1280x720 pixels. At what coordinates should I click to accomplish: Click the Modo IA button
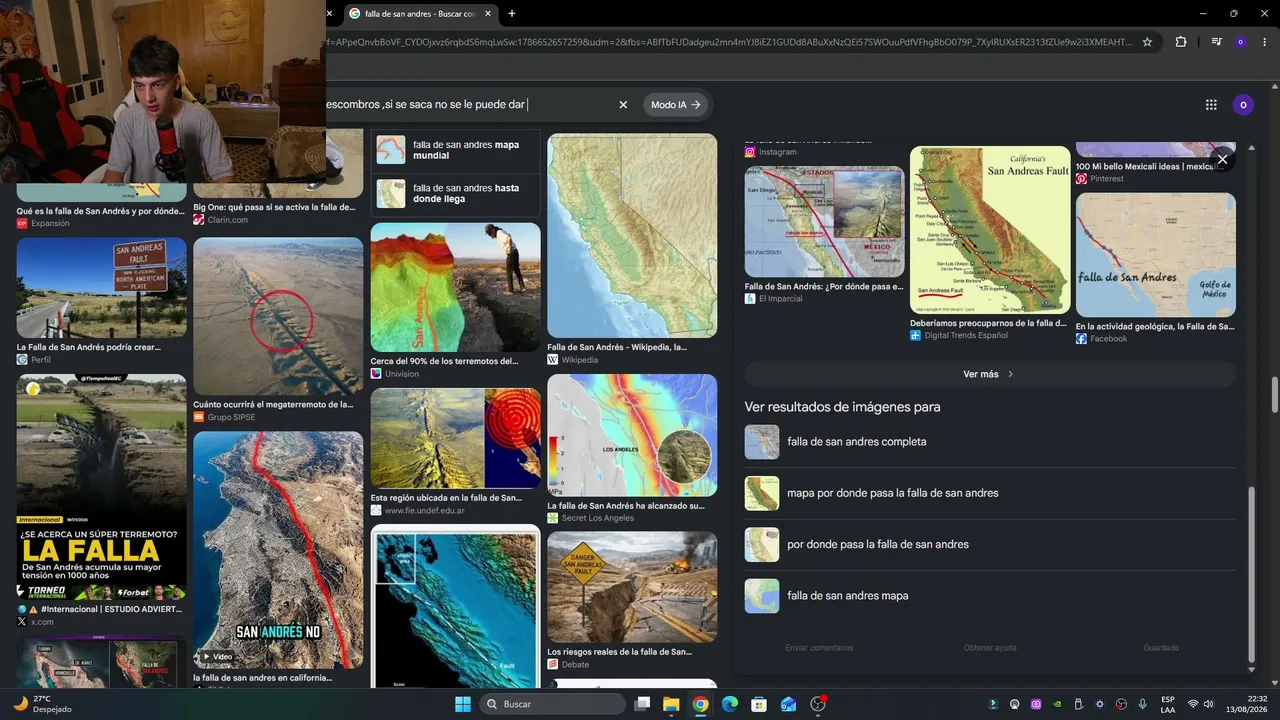[675, 104]
